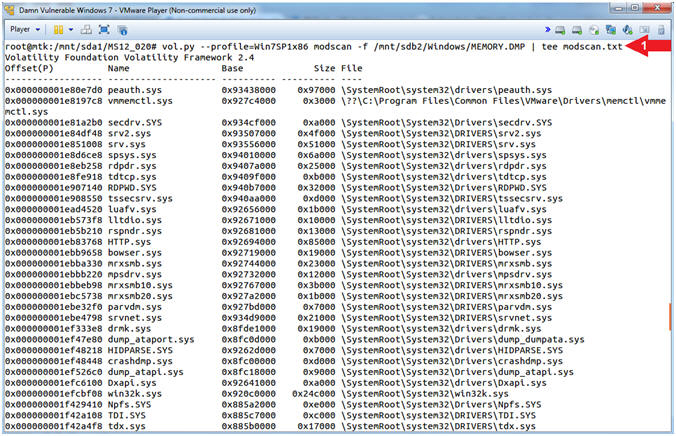
Task: Click the greyed display device icon
Action: pyautogui.click(x=645, y=30)
